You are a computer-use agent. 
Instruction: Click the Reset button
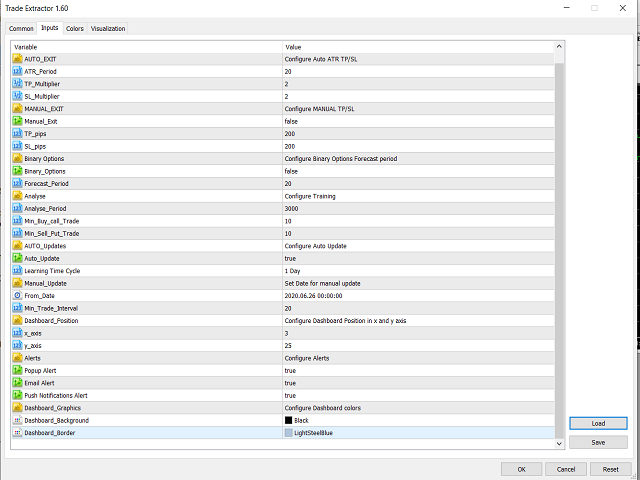tap(611, 469)
